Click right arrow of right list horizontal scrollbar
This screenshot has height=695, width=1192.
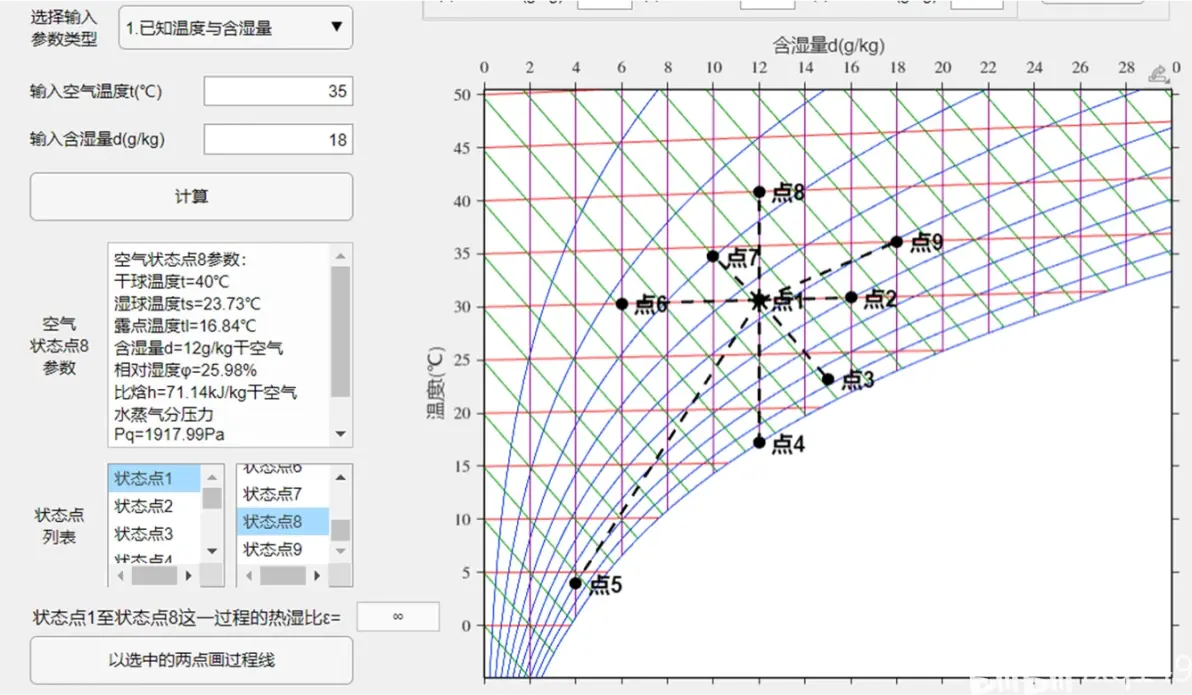[x=317, y=576]
